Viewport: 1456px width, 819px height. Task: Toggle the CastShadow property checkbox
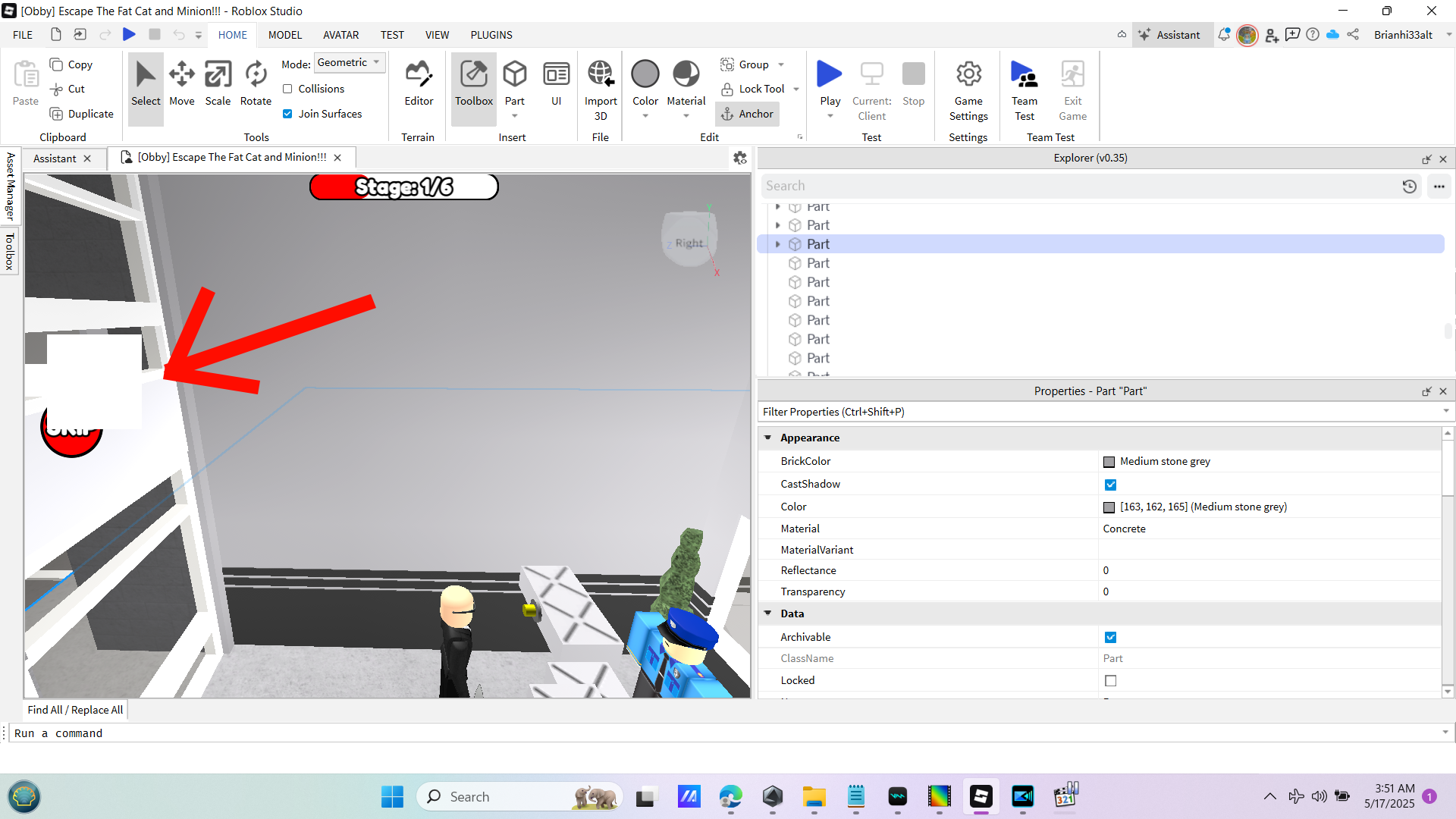click(1110, 485)
